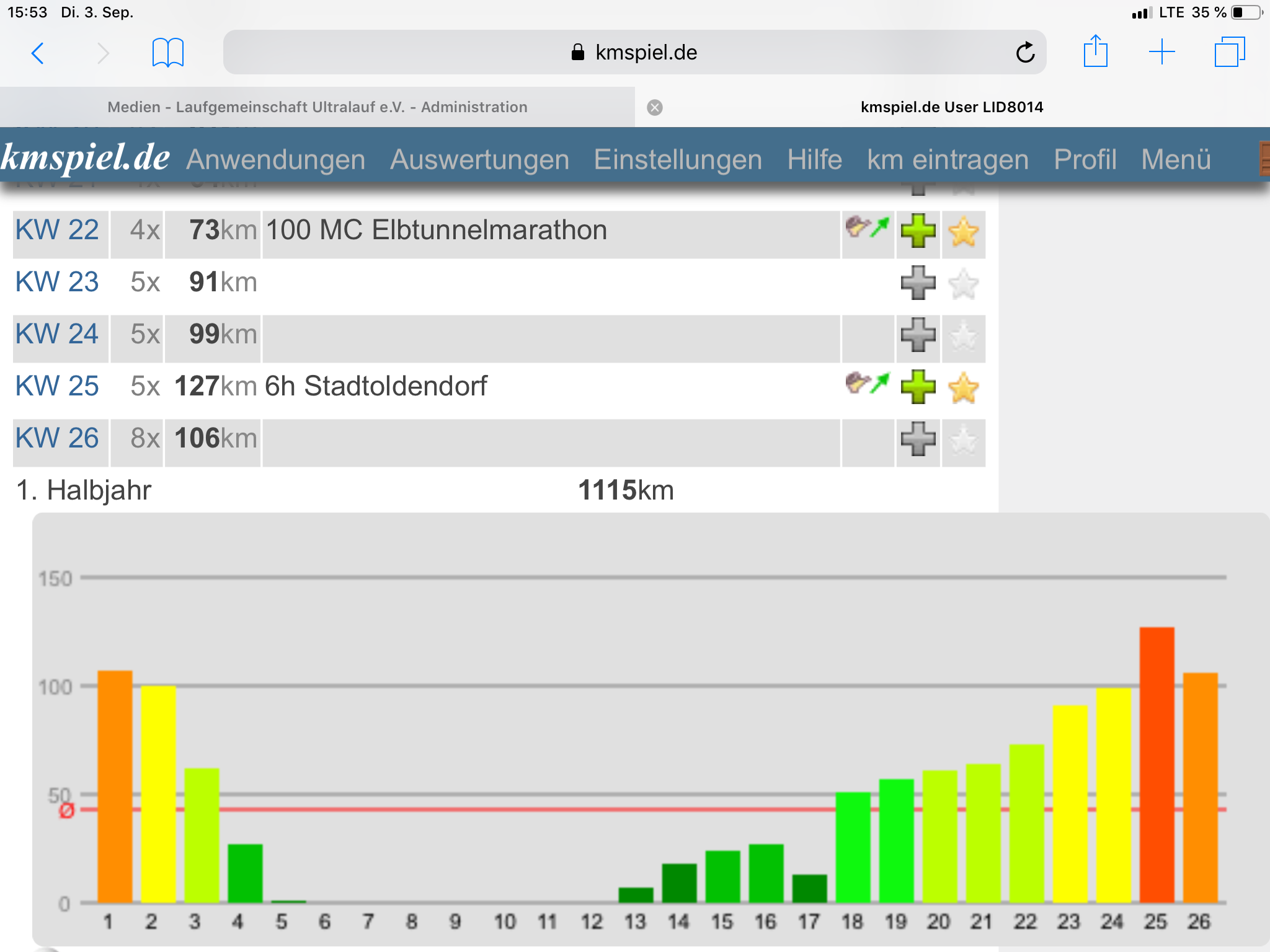Add a new Safari tab
The width and height of the screenshot is (1270, 952).
coord(1162,52)
